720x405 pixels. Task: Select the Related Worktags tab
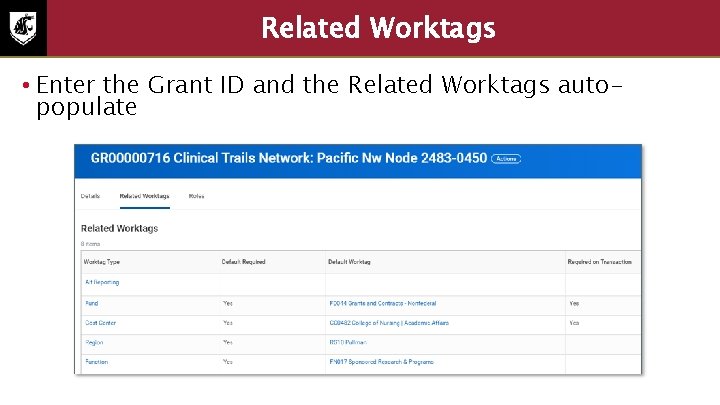pyautogui.click(x=144, y=196)
